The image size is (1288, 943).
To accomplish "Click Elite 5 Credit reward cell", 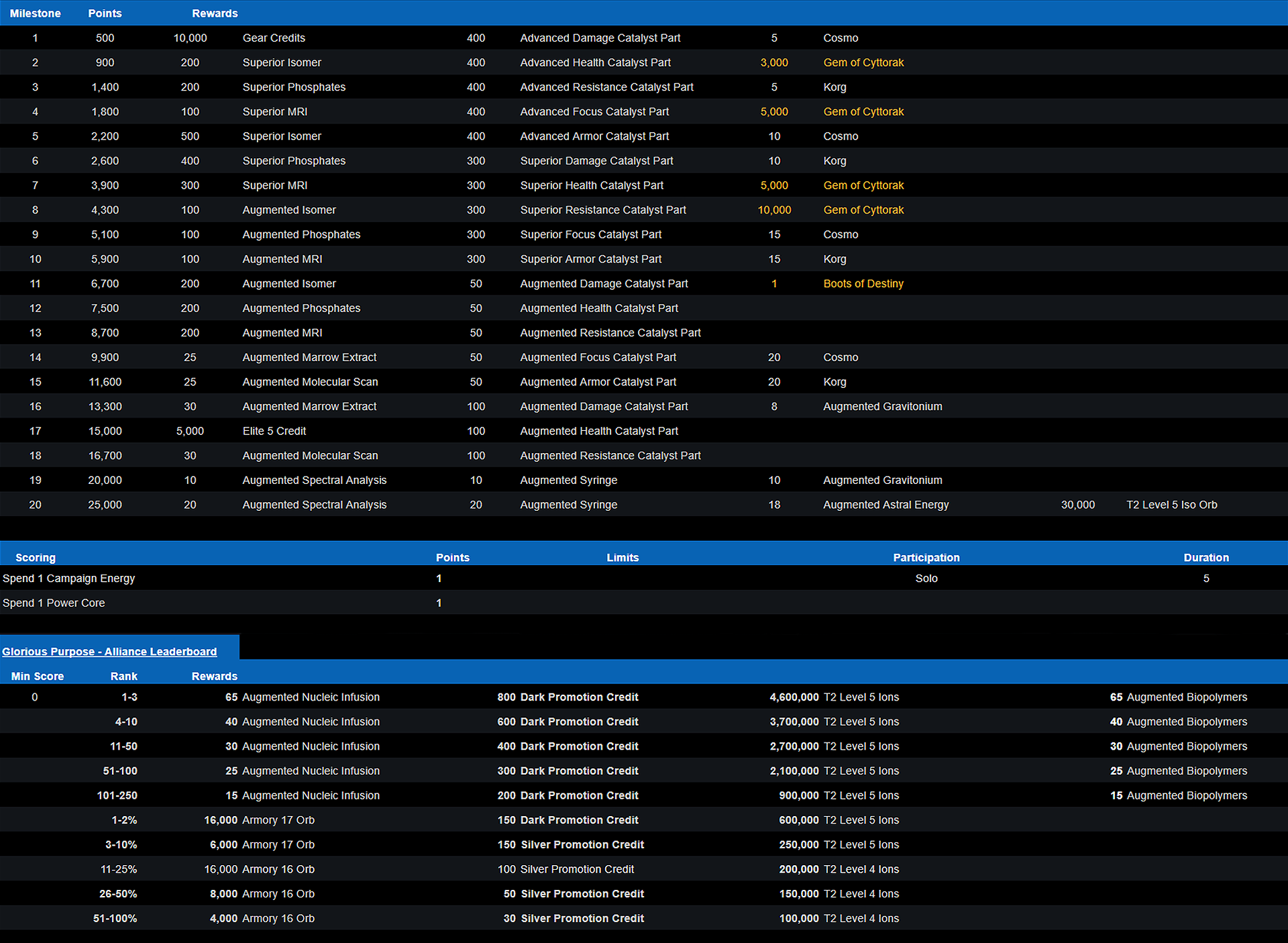I will (274, 431).
